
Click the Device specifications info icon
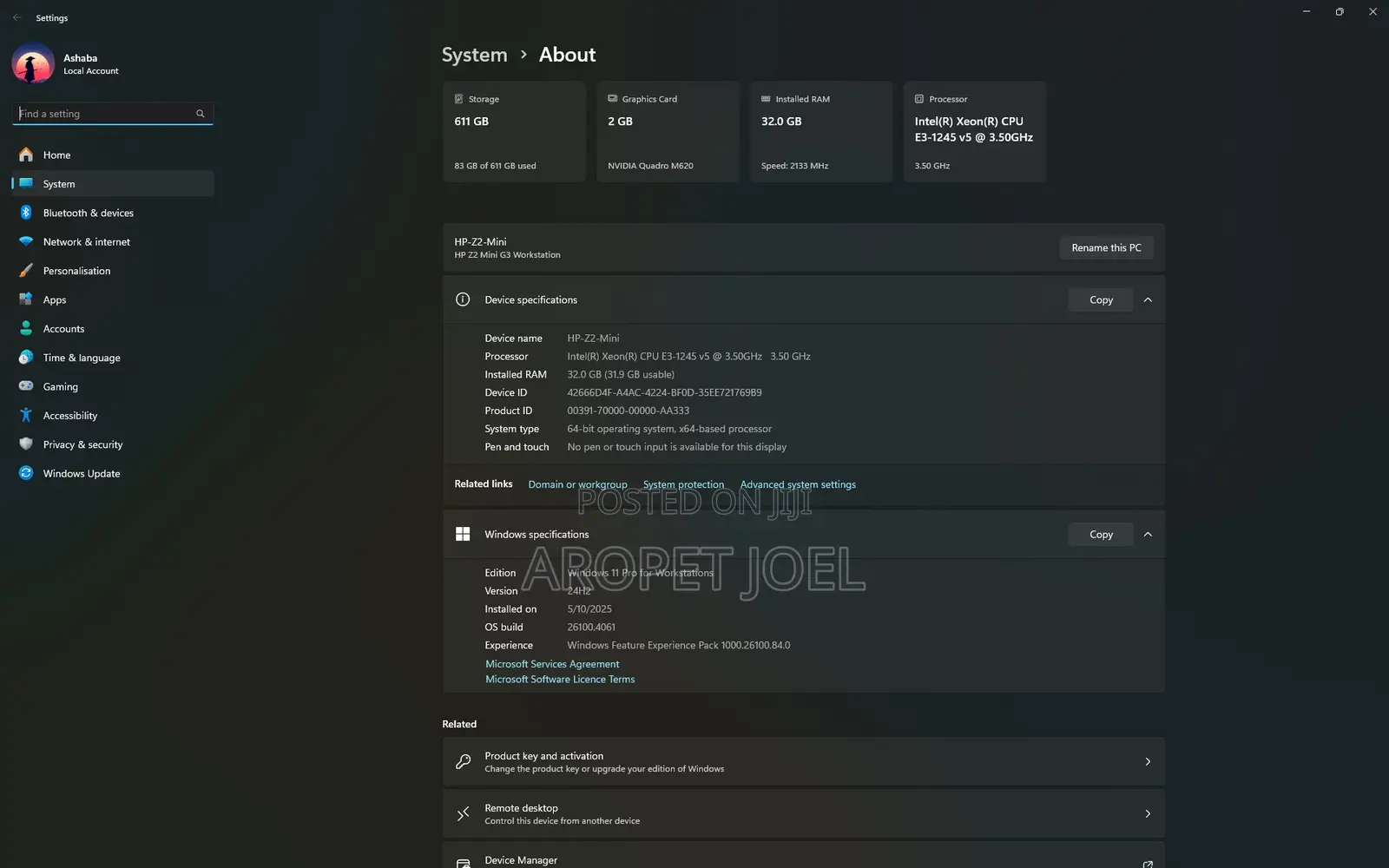tap(463, 299)
